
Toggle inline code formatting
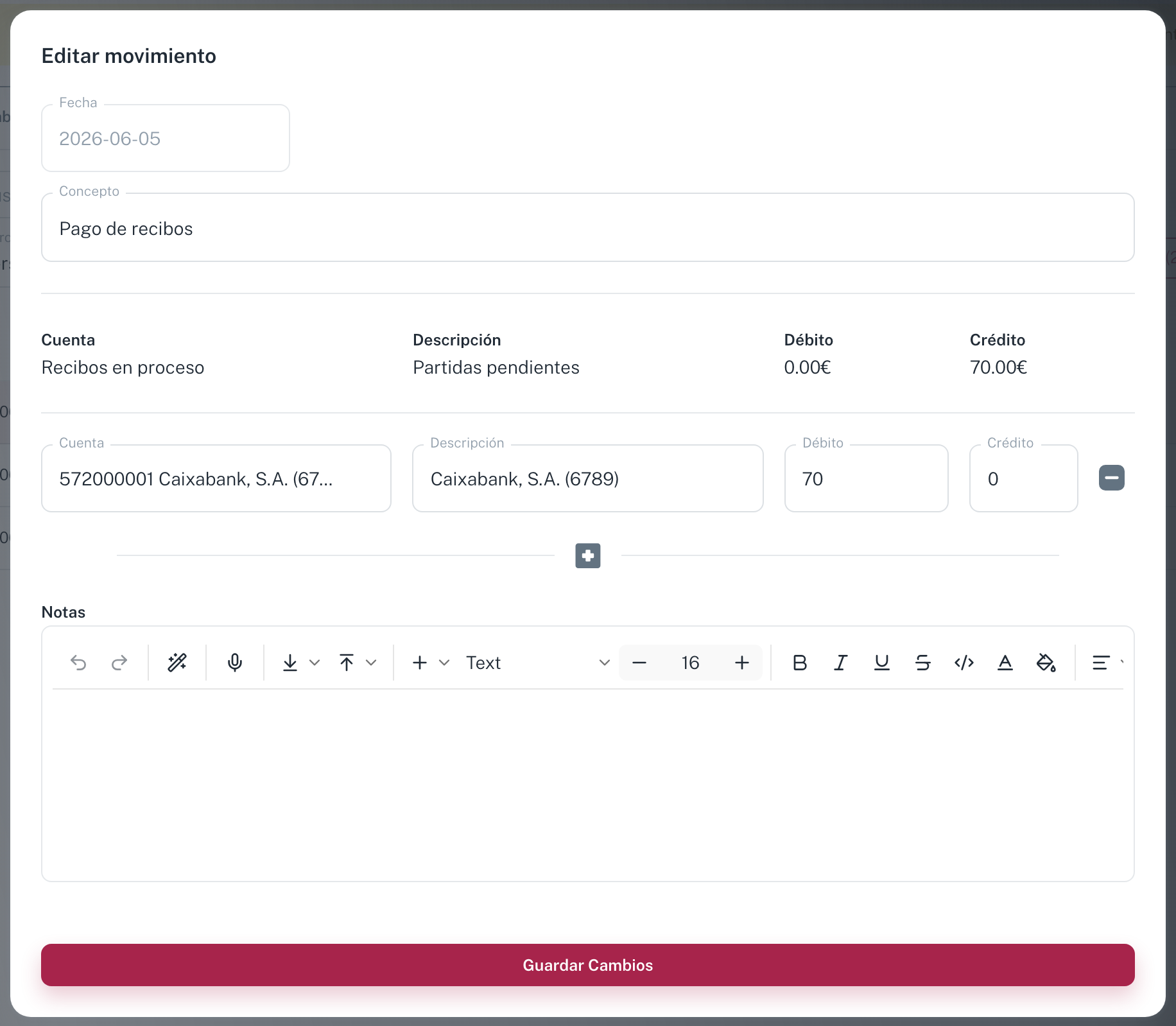[x=964, y=663]
